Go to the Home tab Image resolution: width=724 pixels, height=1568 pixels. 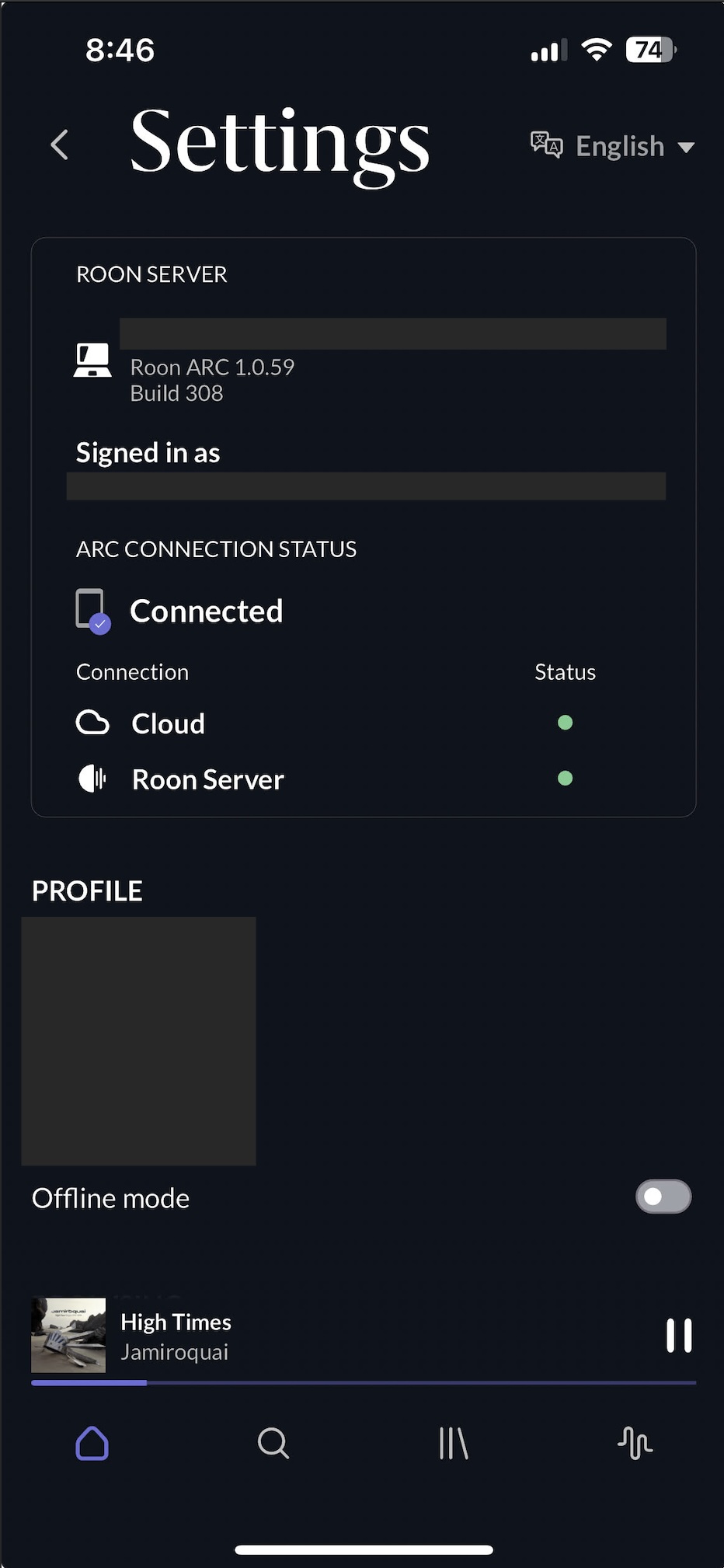click(x=92, y=1444)
